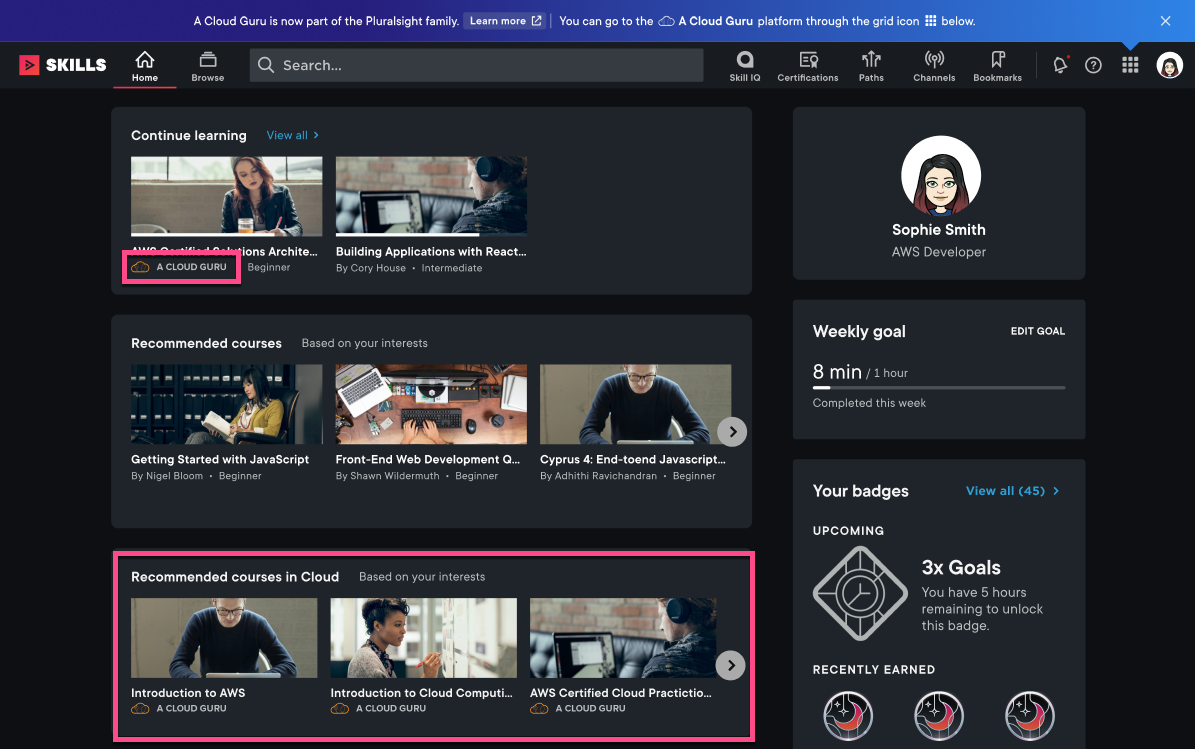Click the first recently earned badge
1195x749 pixels.
pos(847,715)
